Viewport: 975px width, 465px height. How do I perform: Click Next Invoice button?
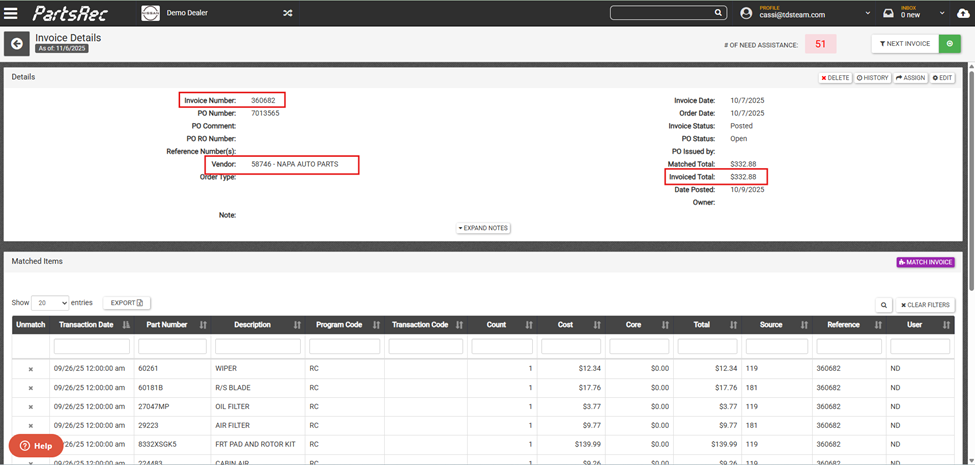pos(905,44)
